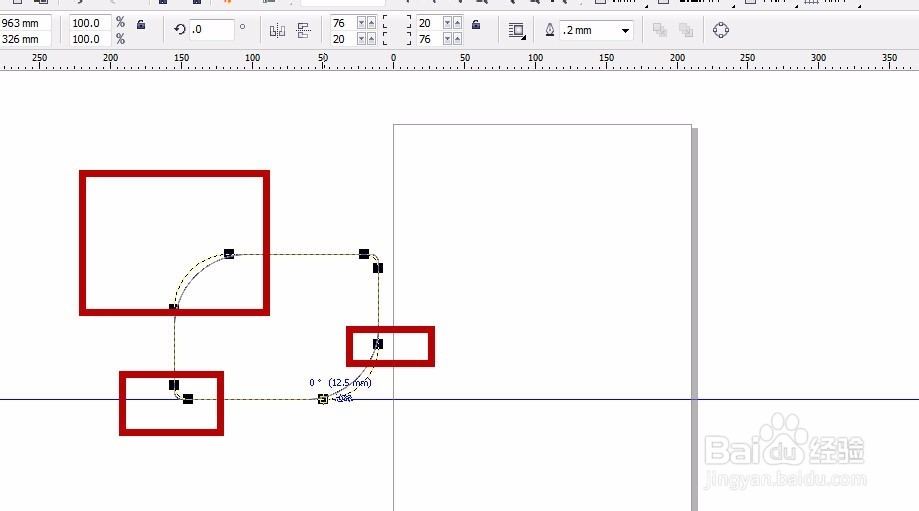Select the right edge node just below top-right corner

pos(378,268)
